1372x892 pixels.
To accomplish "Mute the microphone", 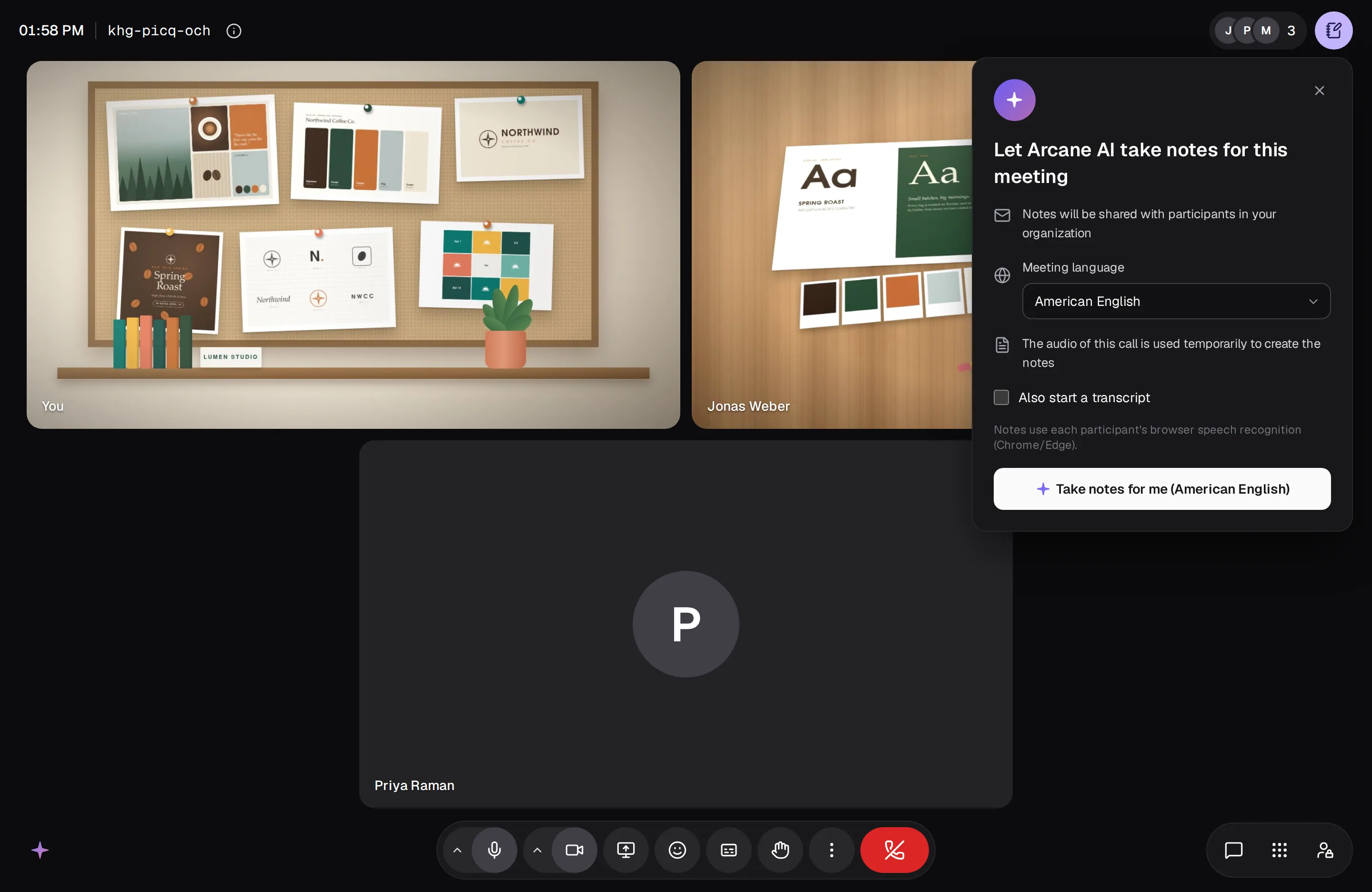I will [x=494, y=850].
